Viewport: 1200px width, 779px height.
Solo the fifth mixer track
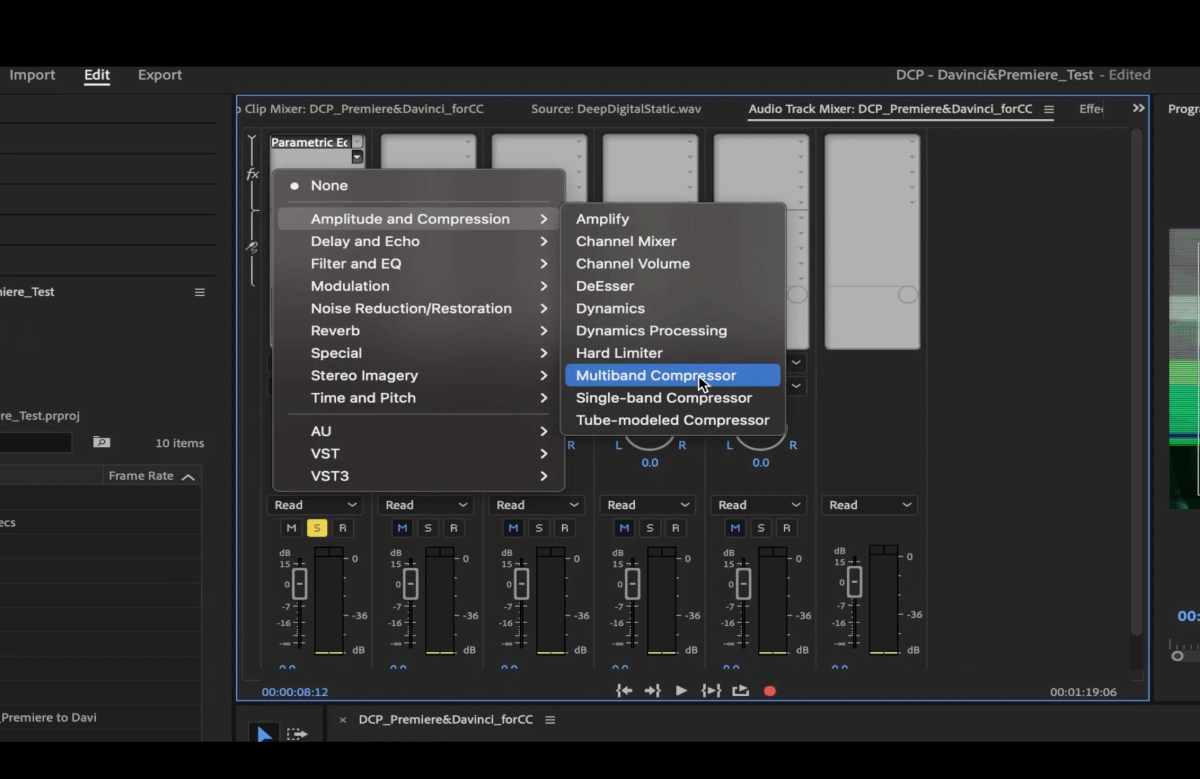pyautogui.click(x=761, y=528)
